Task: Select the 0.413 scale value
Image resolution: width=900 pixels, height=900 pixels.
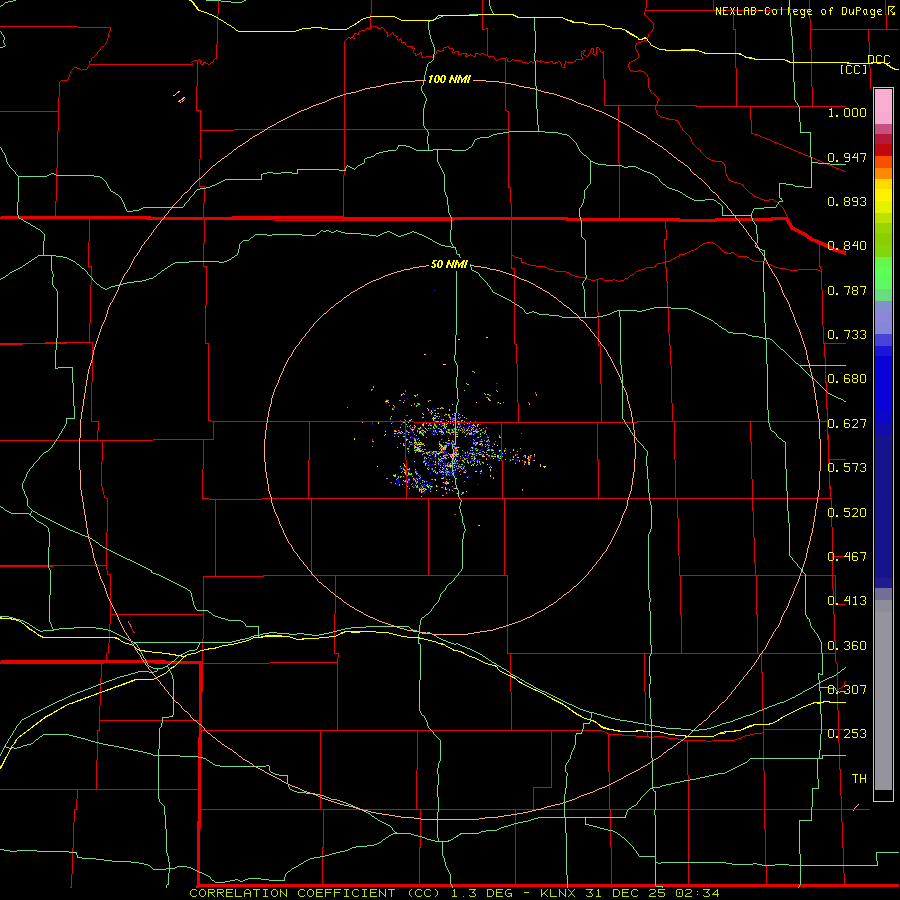Action: click(x=847, y=601)
